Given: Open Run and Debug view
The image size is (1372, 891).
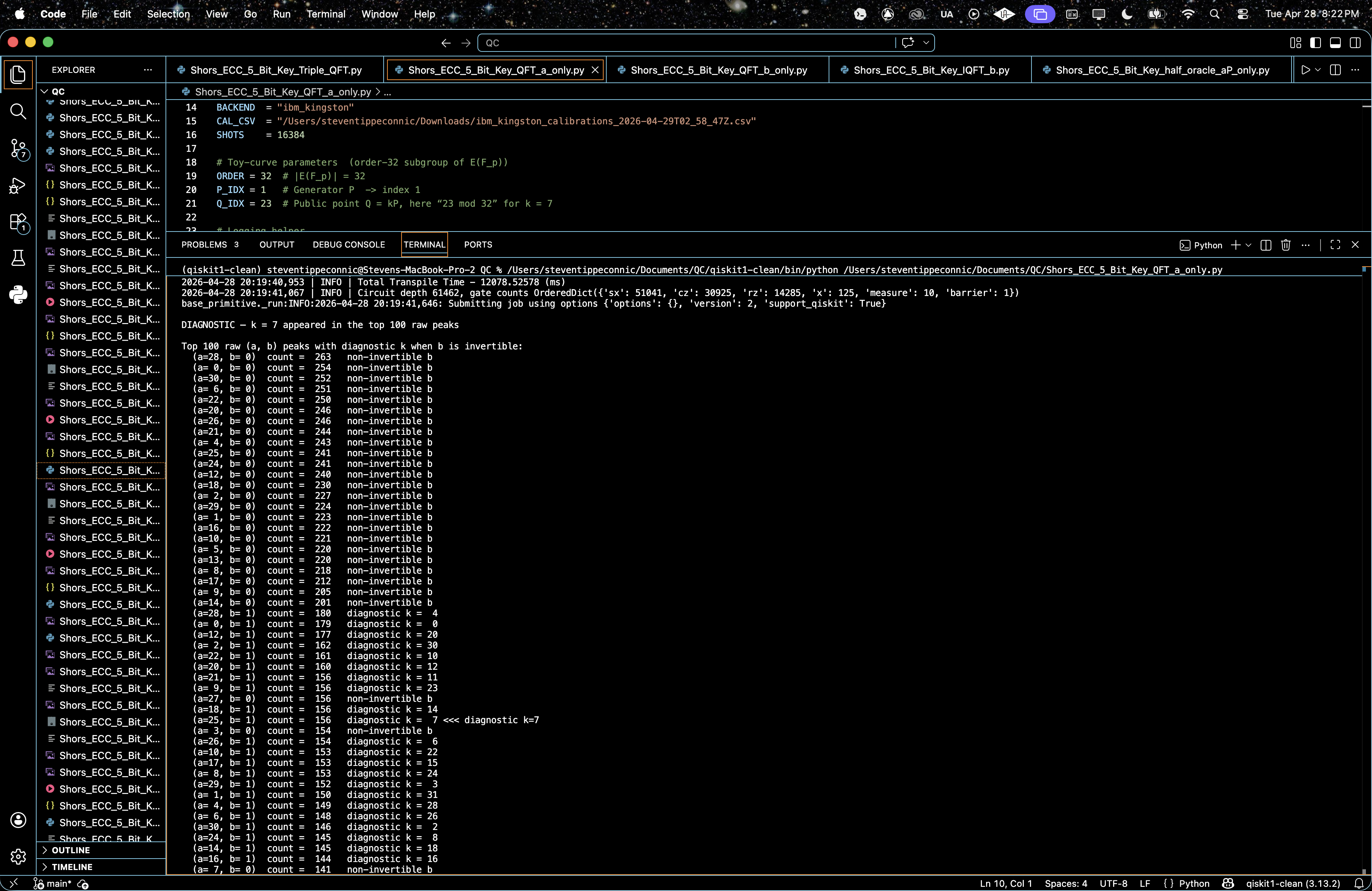Looking at the screenshot, I should click(18, 185).
